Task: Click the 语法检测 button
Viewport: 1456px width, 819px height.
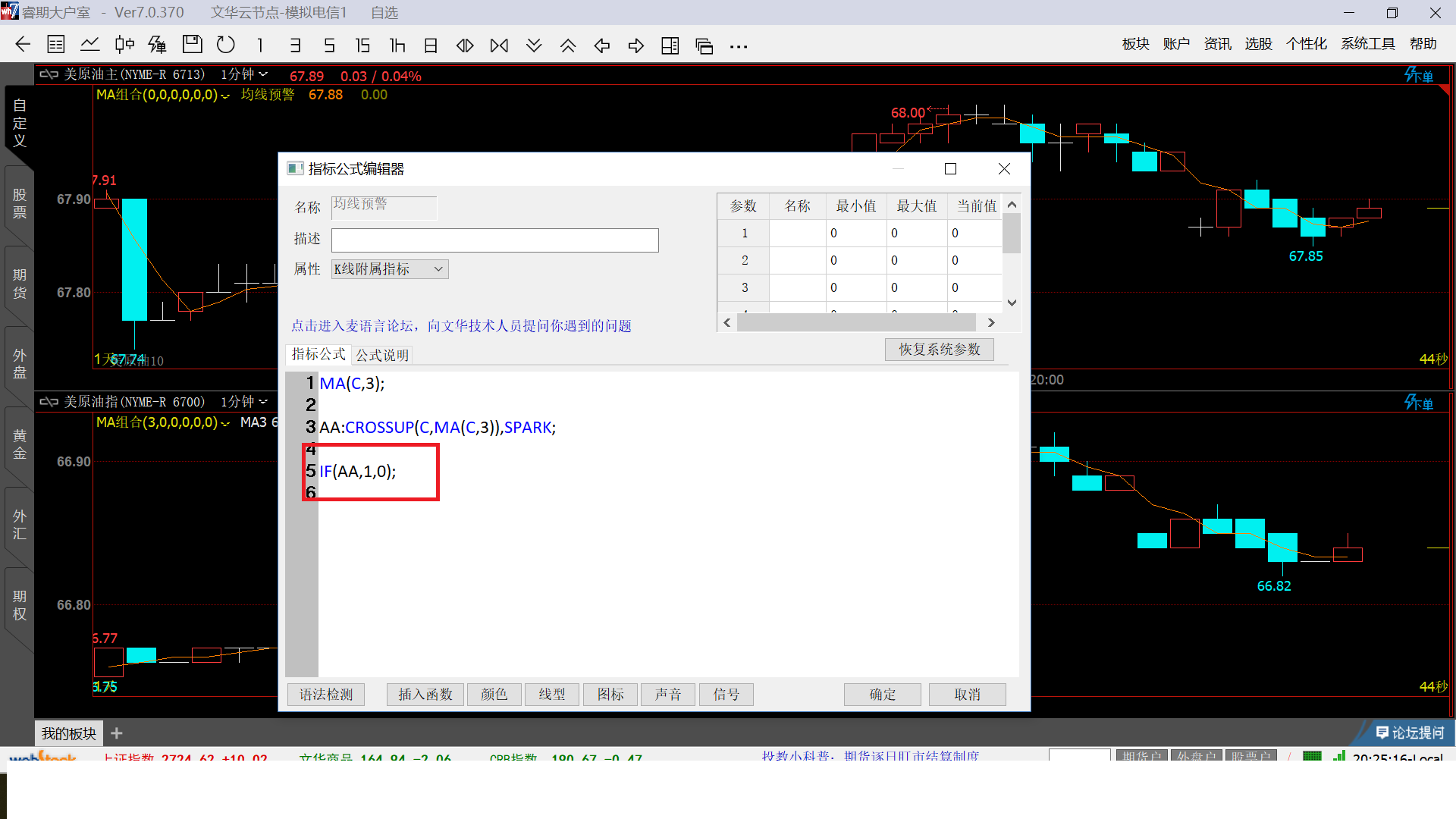Action: pyautogui.click(x=326, y=695)
